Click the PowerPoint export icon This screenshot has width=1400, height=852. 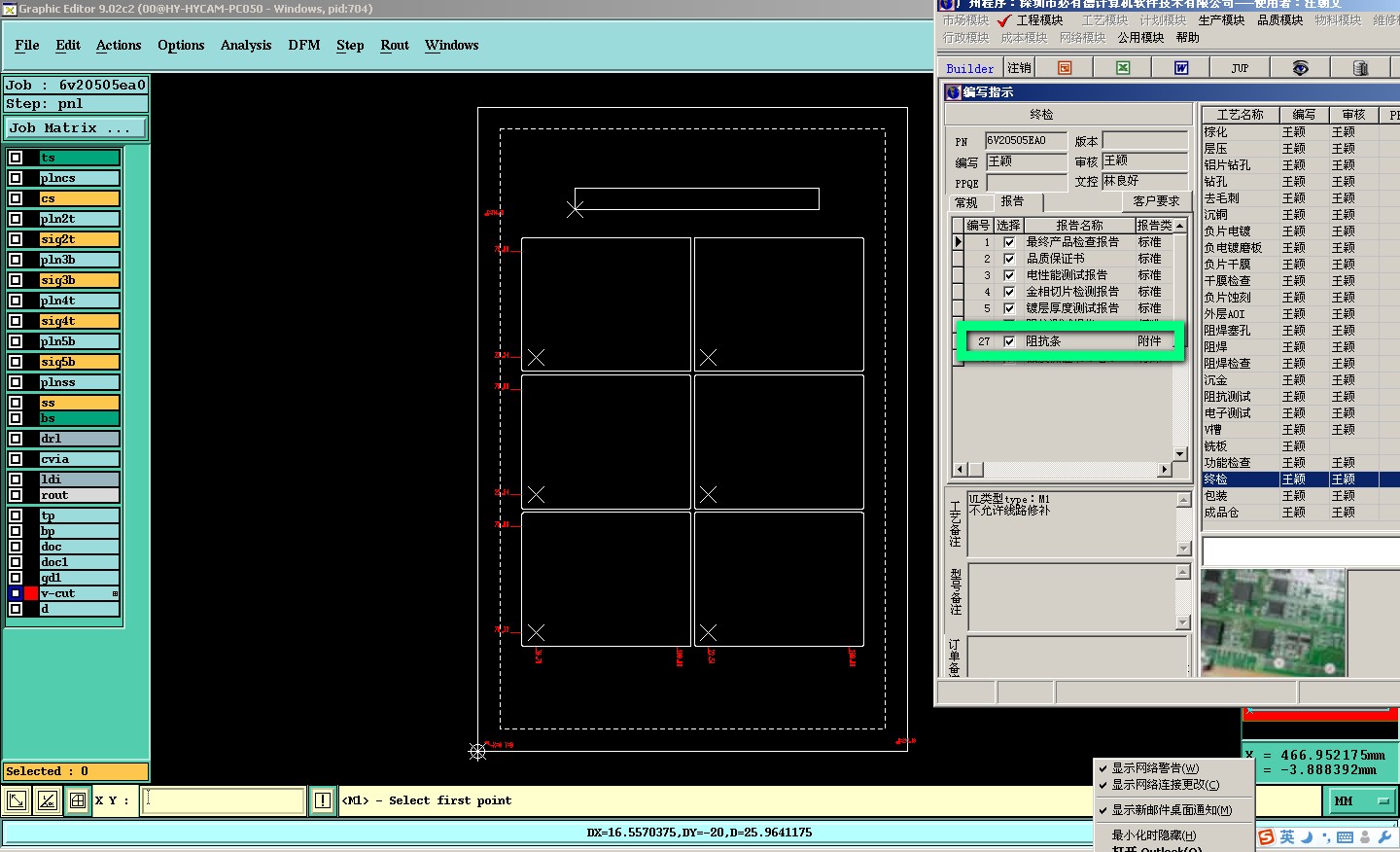pos(1065,68)
